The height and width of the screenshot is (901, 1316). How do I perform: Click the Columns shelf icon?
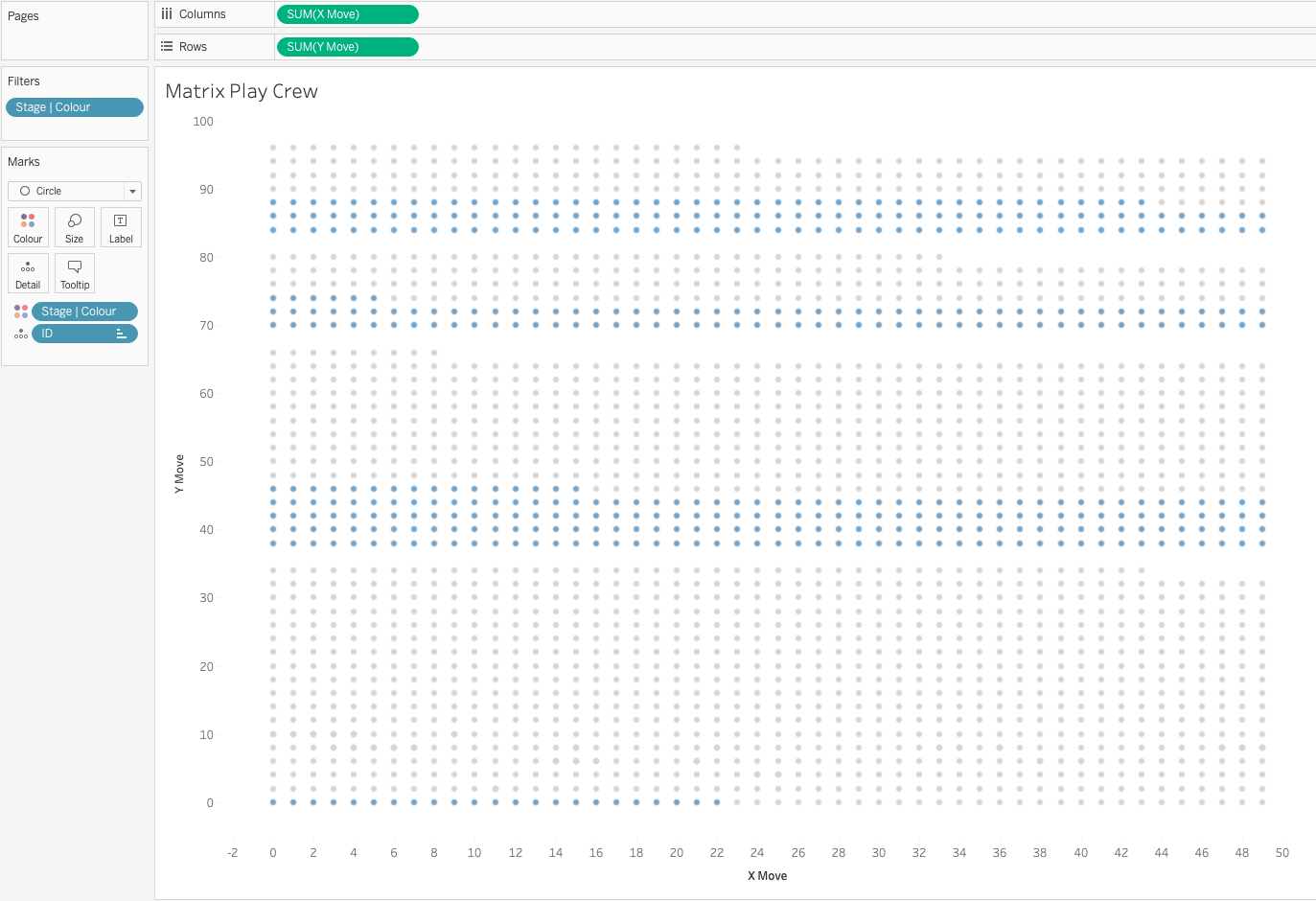167,14
